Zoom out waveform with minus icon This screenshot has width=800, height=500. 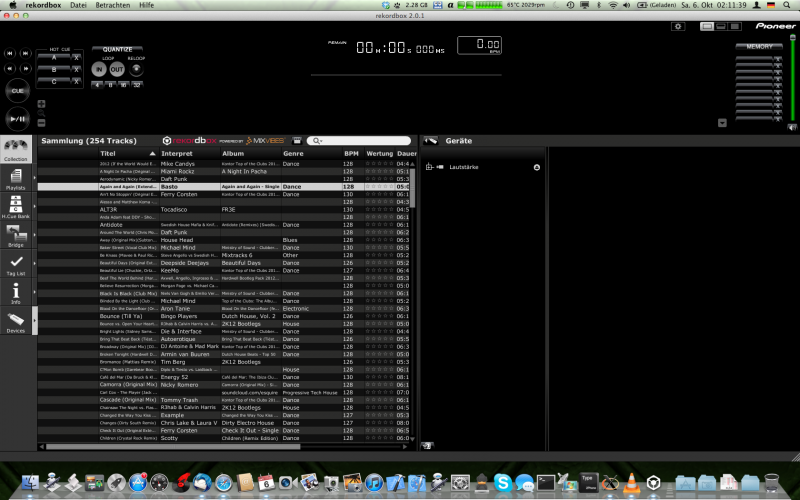[x=41, y=123]
